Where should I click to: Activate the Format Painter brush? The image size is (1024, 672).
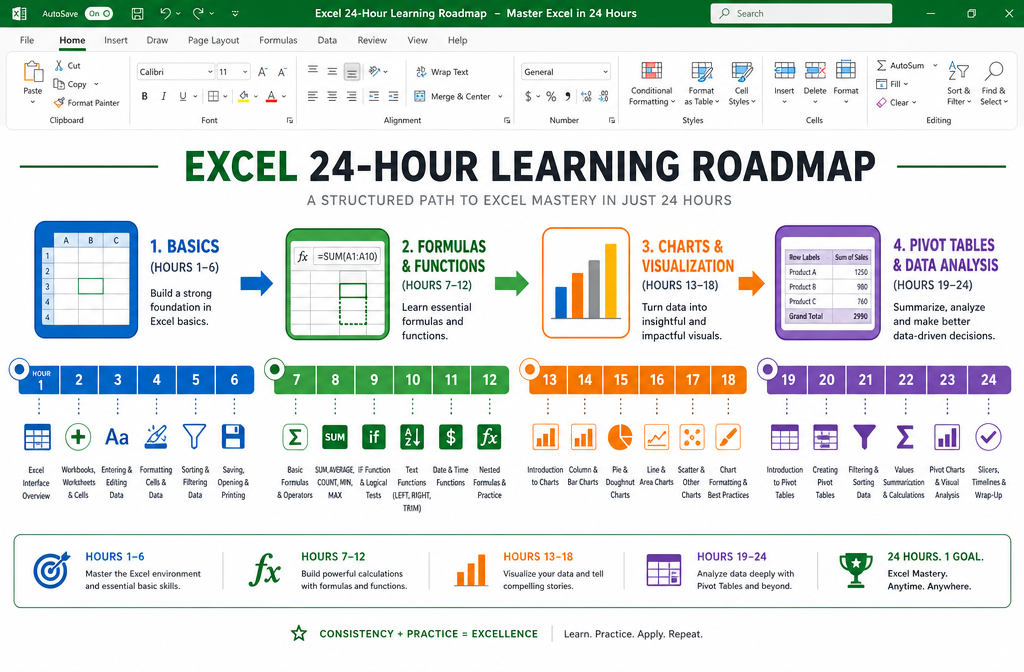(x=59, y=103)
